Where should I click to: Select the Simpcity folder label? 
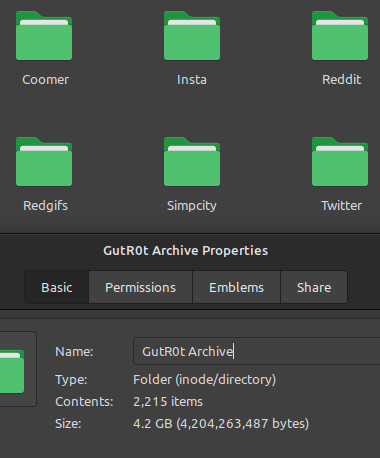pos(192,206)
